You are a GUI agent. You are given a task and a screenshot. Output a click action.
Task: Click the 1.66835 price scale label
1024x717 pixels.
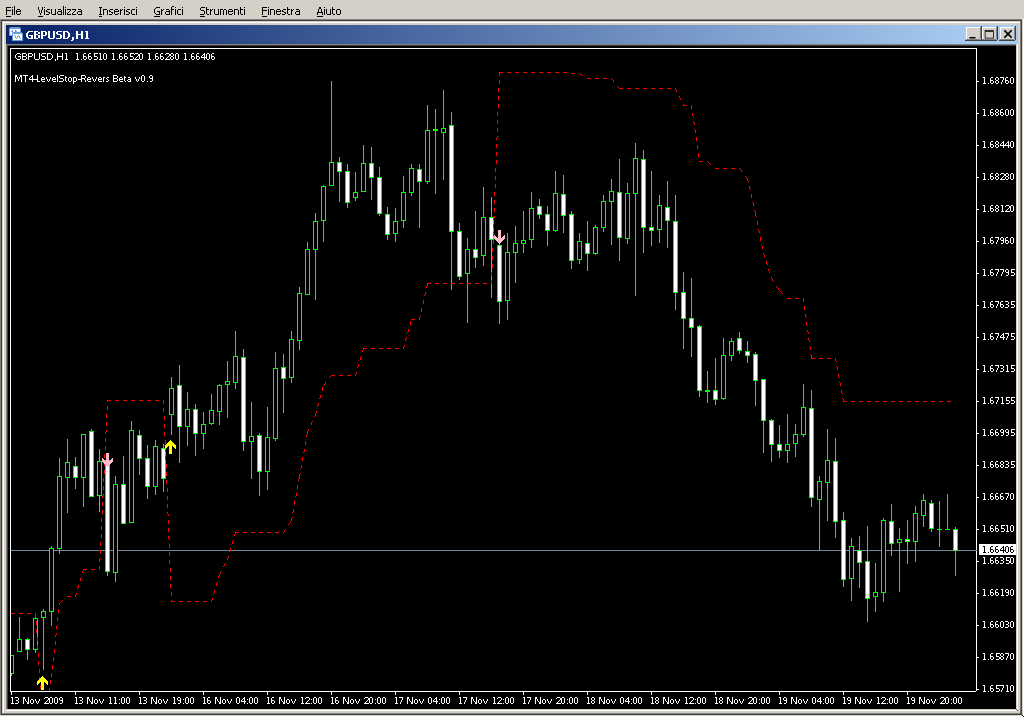[999, 465]
